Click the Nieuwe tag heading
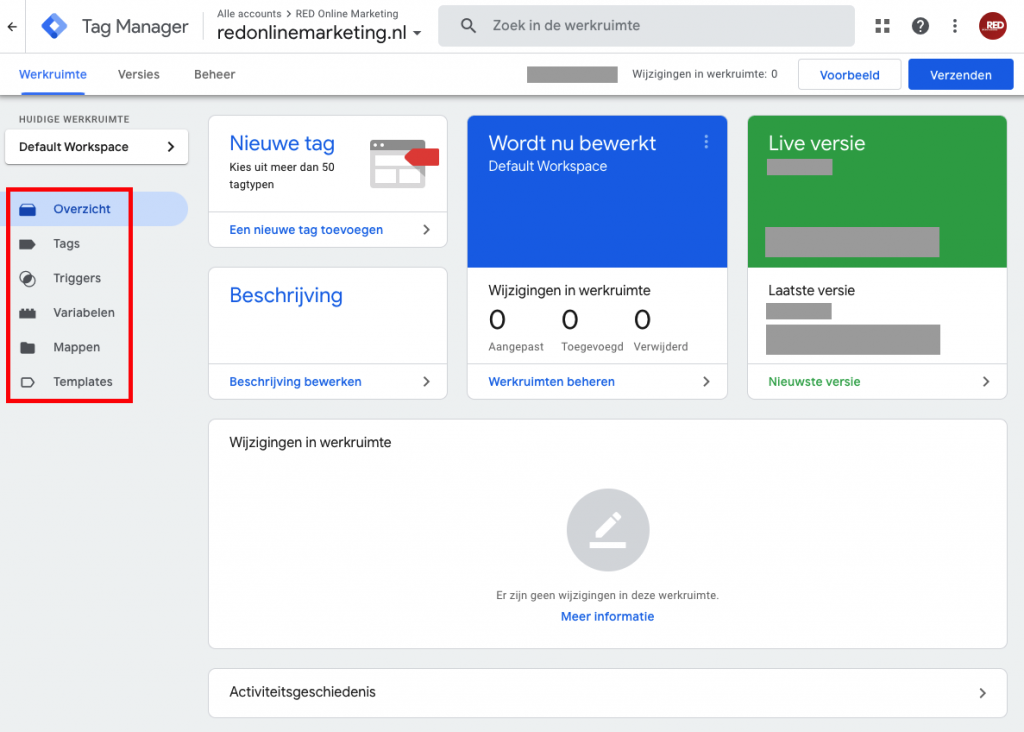 (282, 144)
